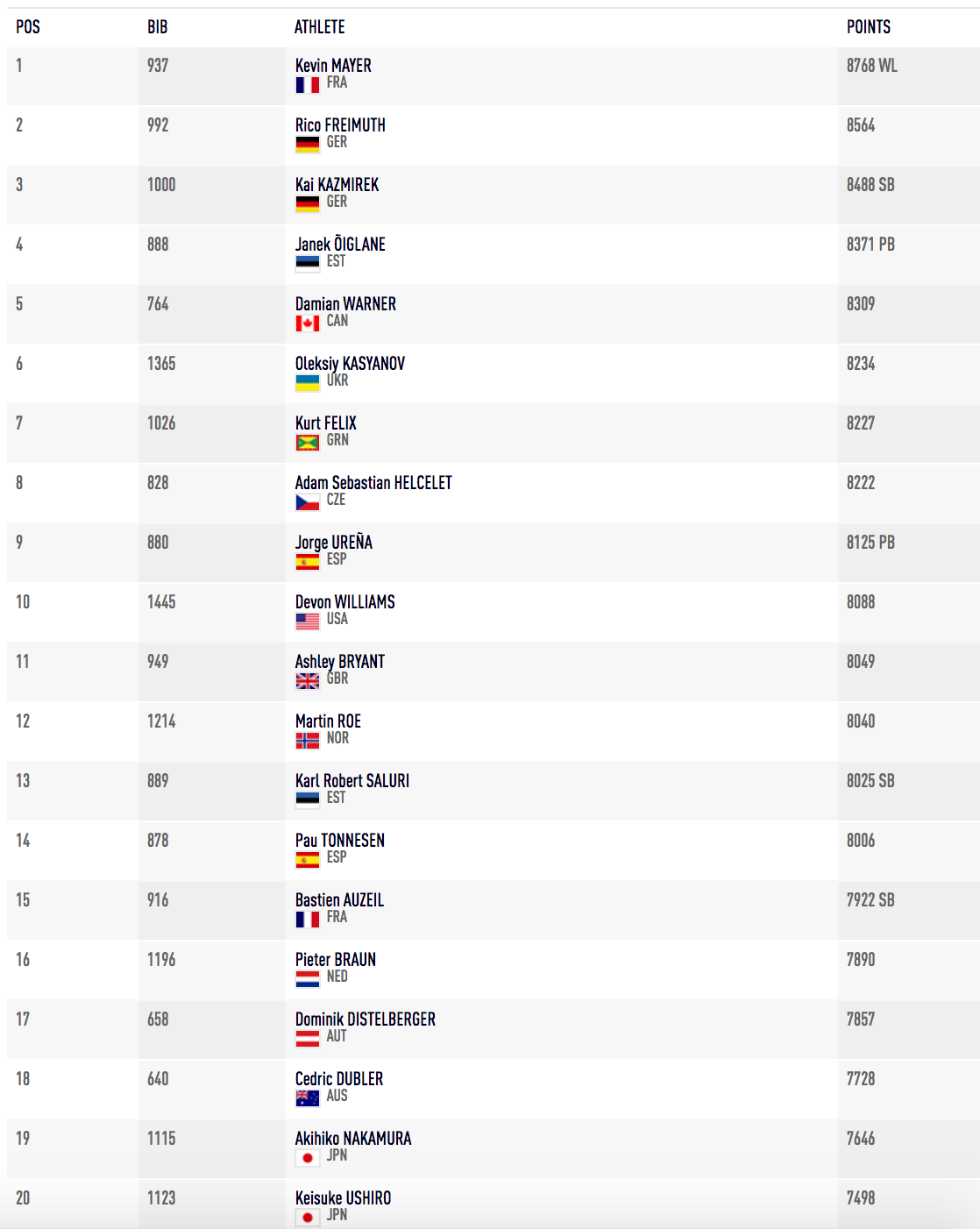Sort results by the POINTS column header
980x1229 pixels.
coord(869,27)
